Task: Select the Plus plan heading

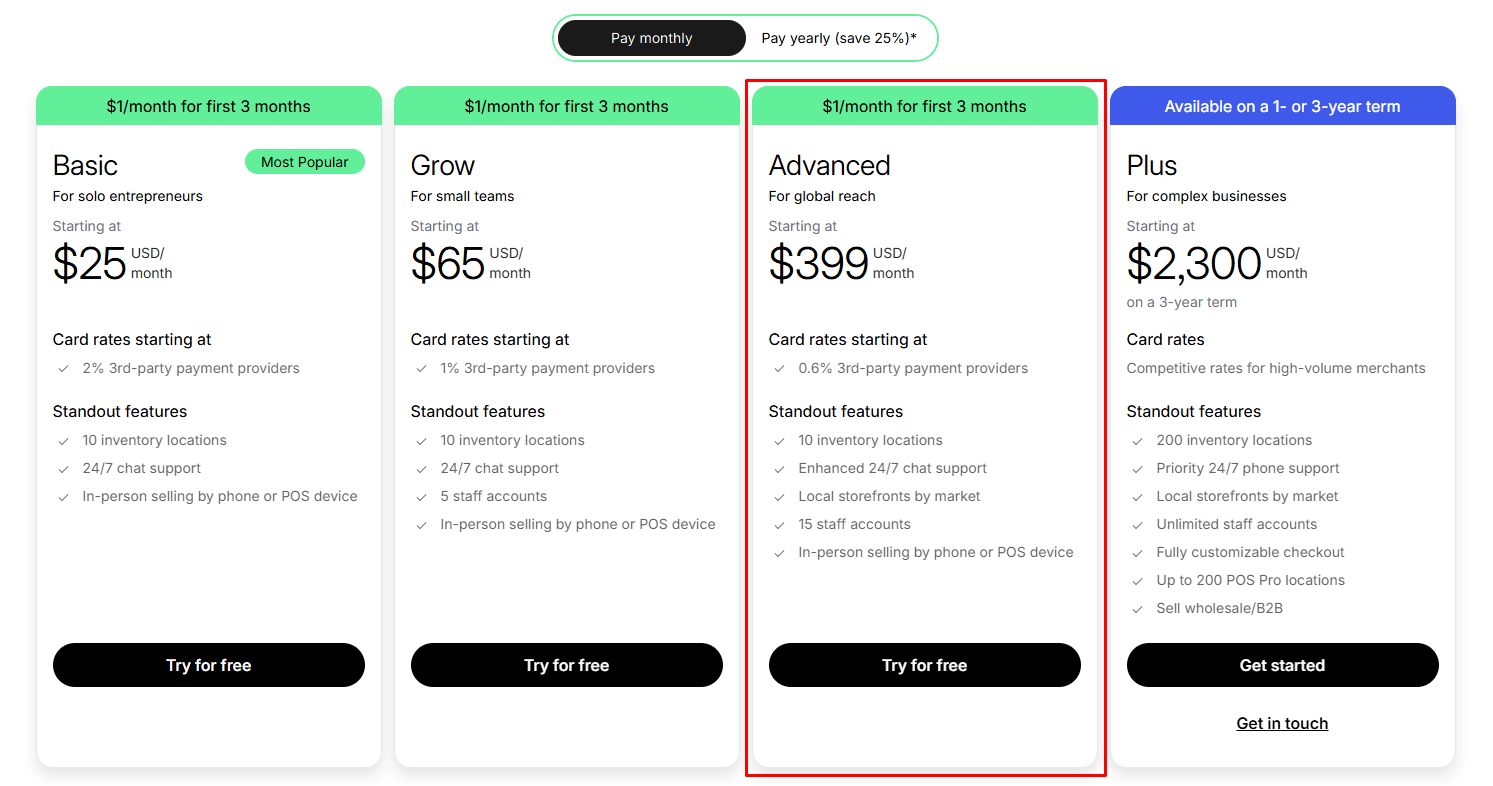Action: pyautogui.click(x=1152, y=165)
